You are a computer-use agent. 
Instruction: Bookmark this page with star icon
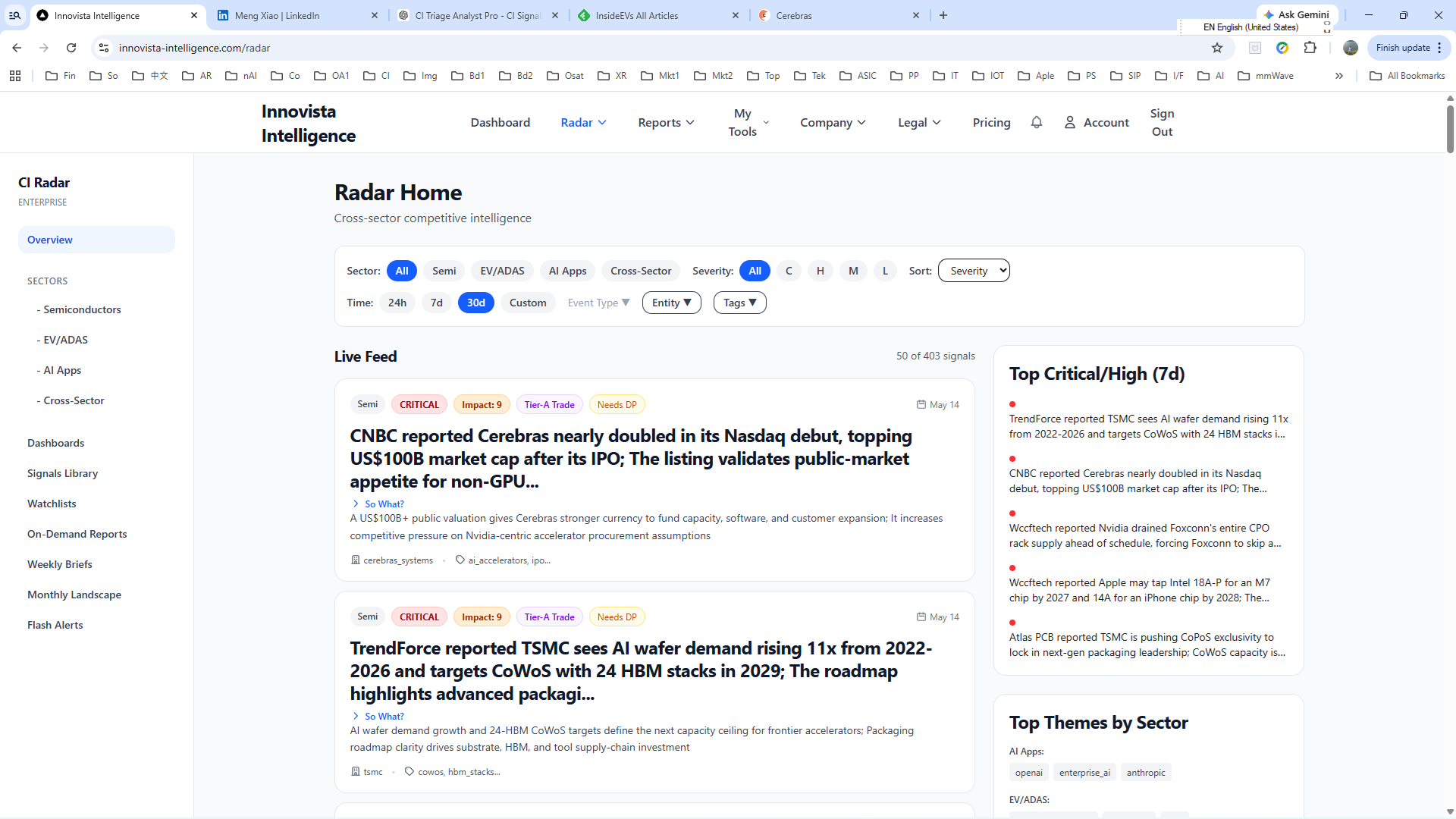(x=1217, y=48)
